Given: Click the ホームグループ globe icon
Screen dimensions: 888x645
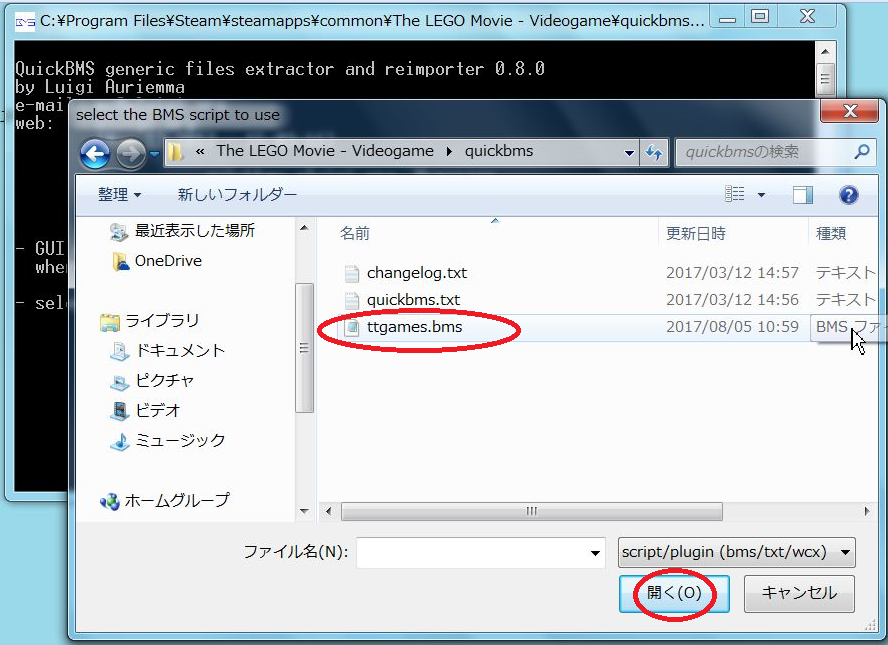Looking at the screenshot, I should (x=109, y=501).
